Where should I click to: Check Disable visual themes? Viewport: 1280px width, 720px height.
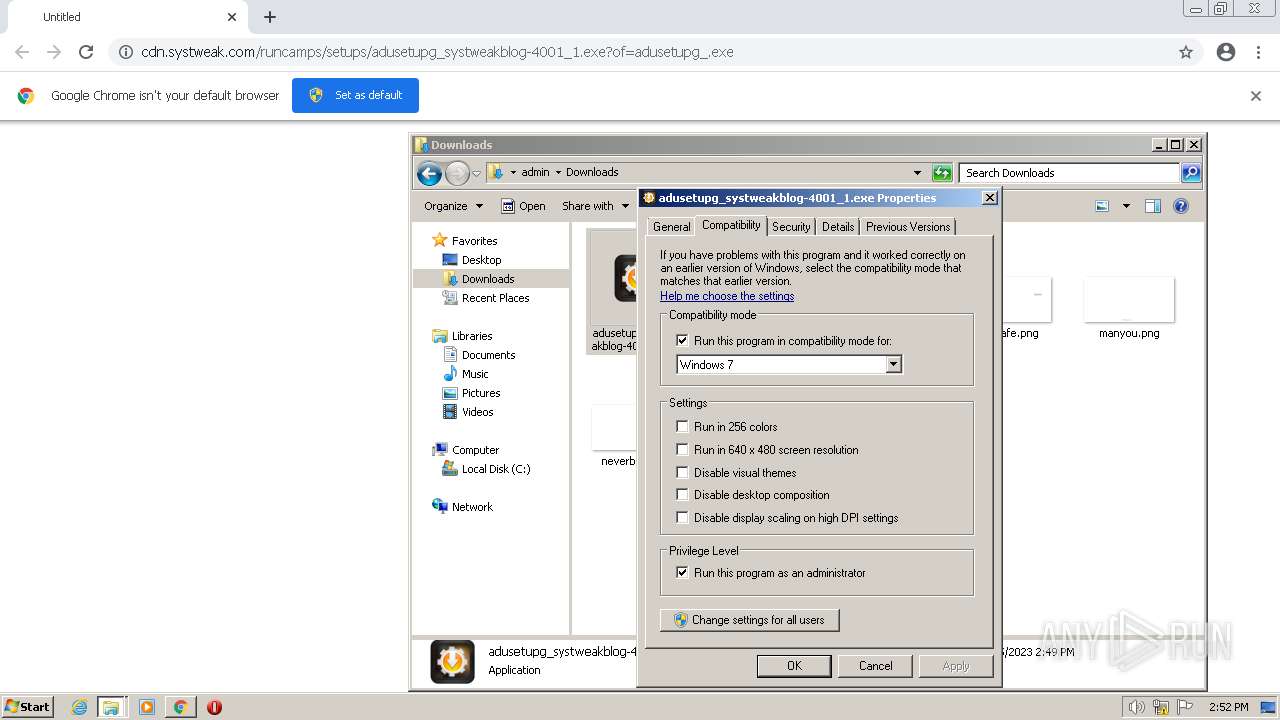click(x=683, y=473)
